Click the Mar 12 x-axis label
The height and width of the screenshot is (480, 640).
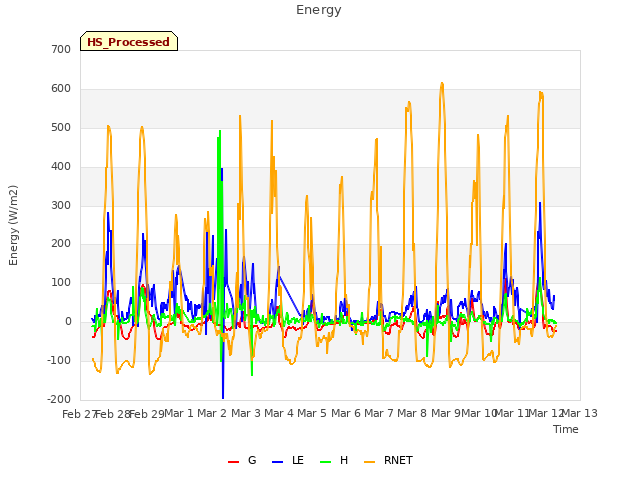546,413
